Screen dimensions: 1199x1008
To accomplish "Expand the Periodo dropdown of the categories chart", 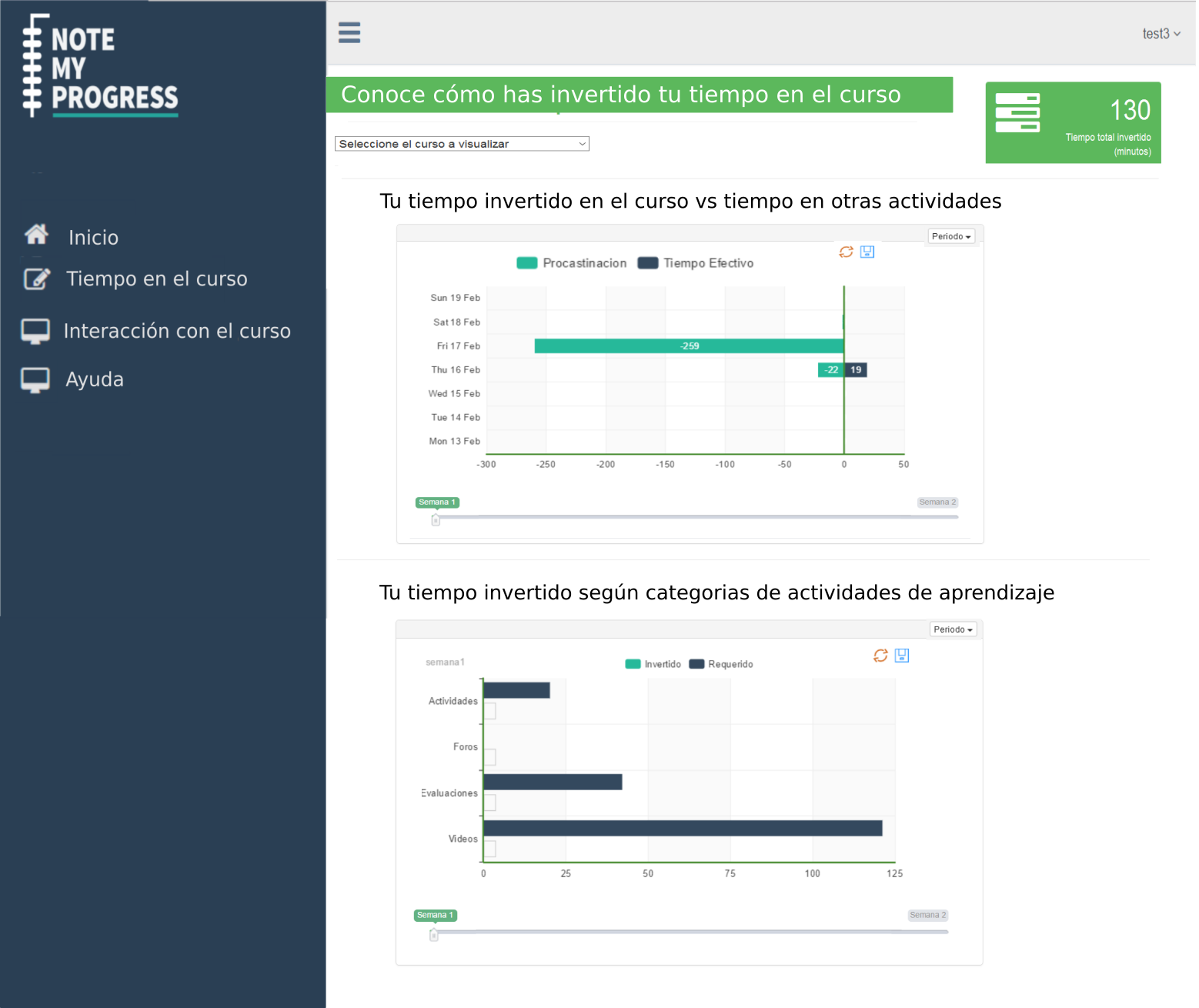I will click(x=953, y=629).
